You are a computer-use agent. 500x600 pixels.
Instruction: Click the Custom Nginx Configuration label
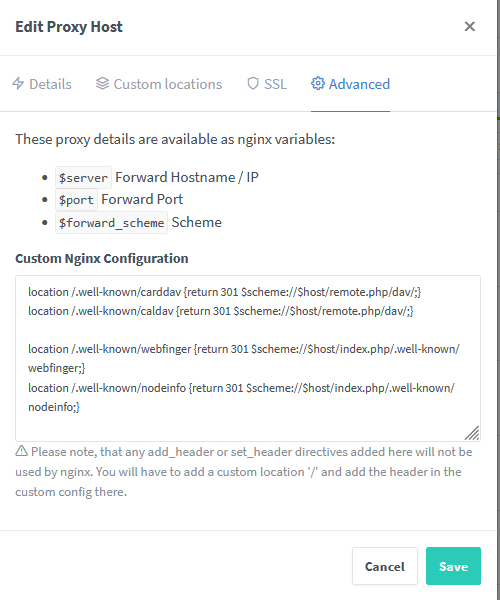pyautogui.click(x=102, y=258)
